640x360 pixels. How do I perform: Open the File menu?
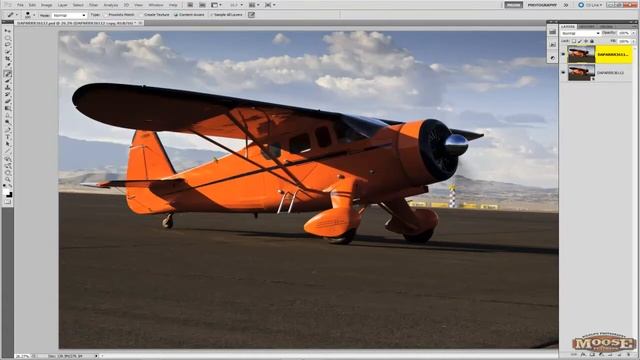click(20, 5)
